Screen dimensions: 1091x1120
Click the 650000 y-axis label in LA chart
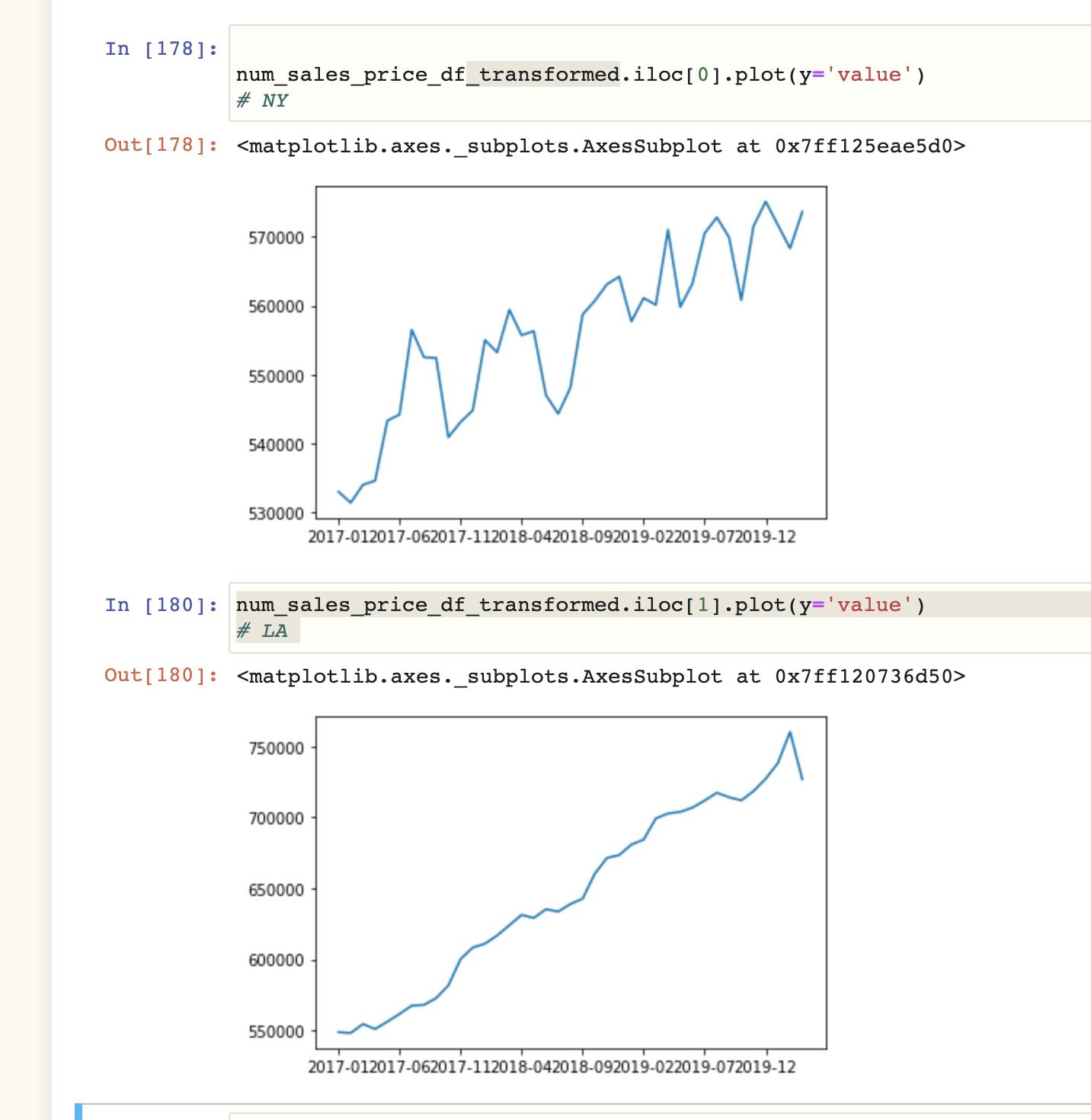click(x=276, y=890)
